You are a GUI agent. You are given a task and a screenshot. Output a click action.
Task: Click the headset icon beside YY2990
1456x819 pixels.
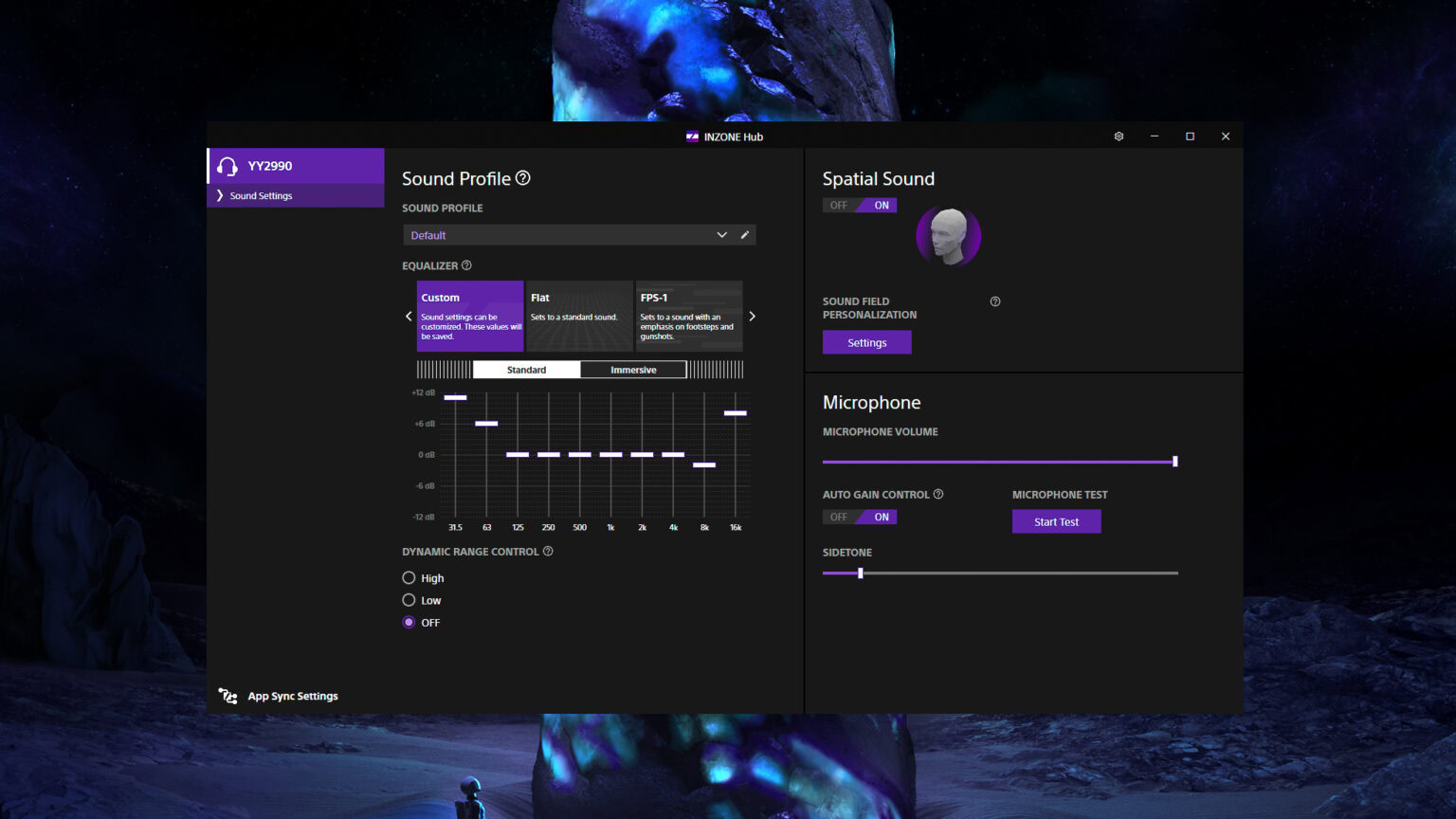pos(227,167)
